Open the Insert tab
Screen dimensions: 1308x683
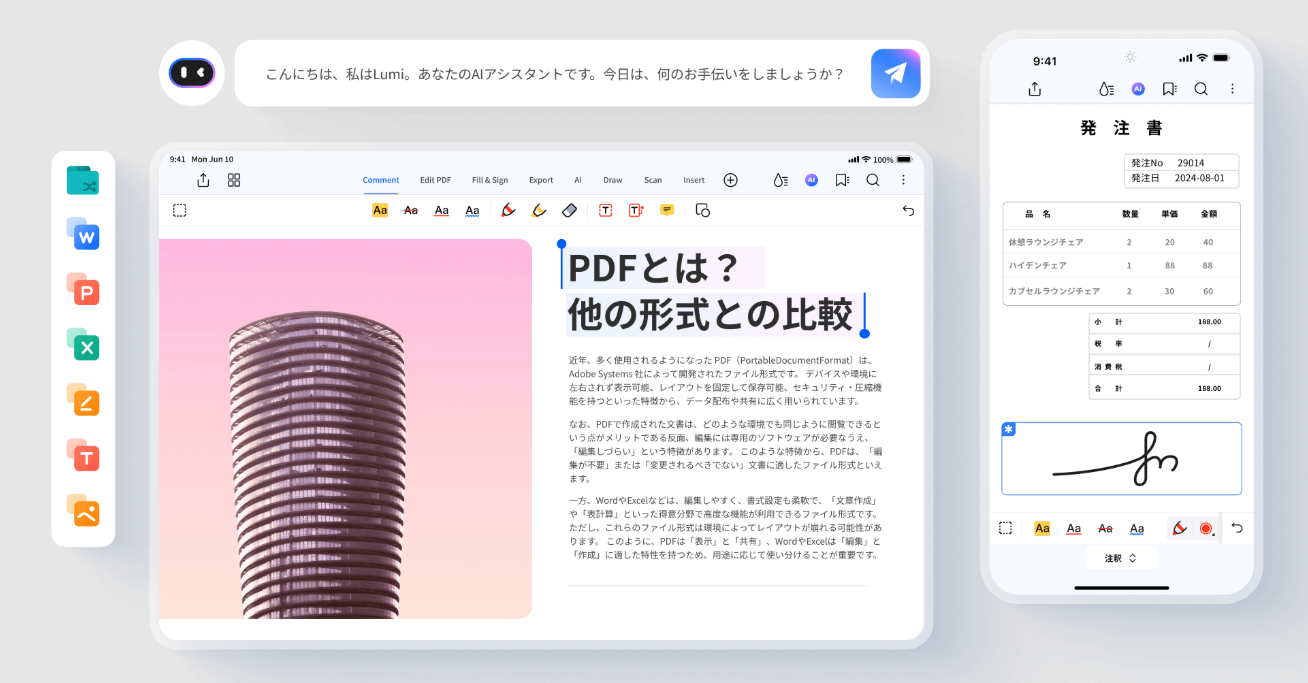694,180
